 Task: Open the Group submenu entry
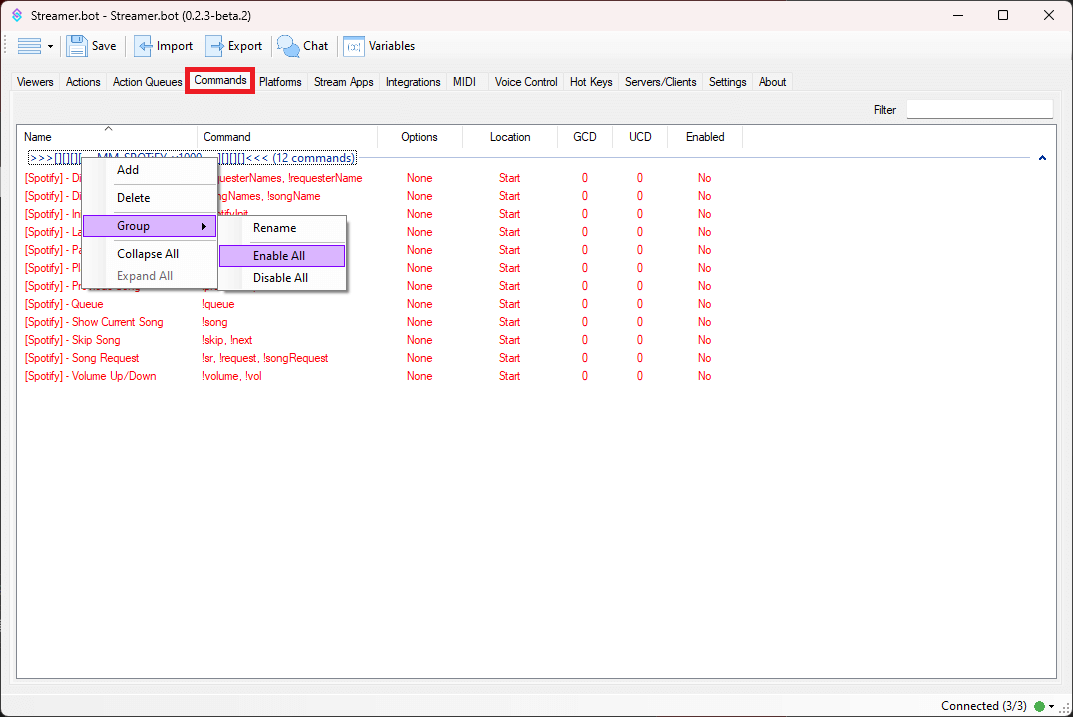click(150, 226)
